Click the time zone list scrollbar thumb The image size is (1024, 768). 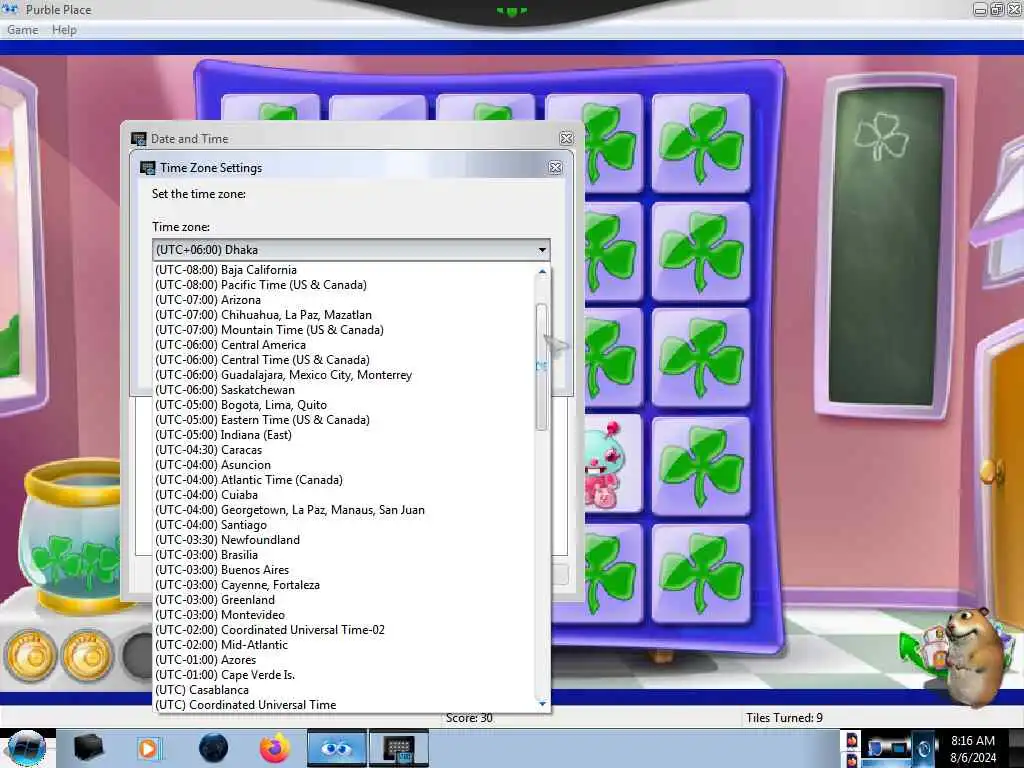pyautogui.click(x=541, y=366)
